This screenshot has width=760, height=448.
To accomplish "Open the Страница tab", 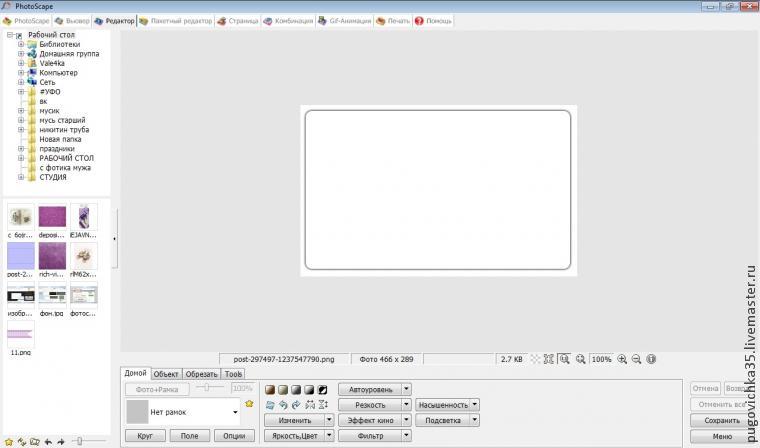I will point(238,21).
